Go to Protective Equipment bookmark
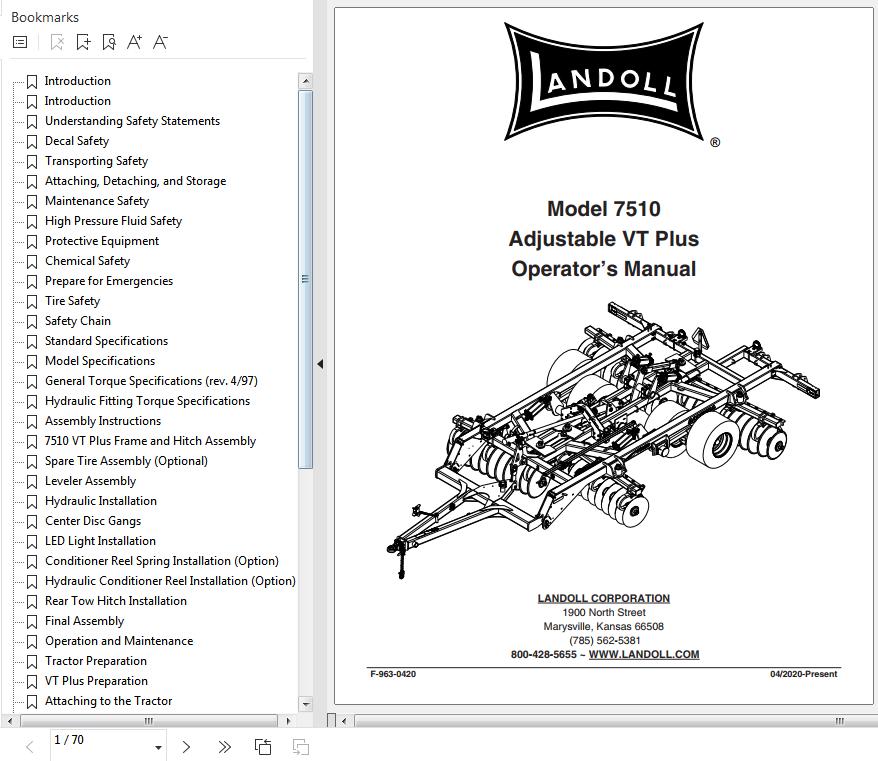The width and height of the screenshot is (878, 761). tap(102, 241)
